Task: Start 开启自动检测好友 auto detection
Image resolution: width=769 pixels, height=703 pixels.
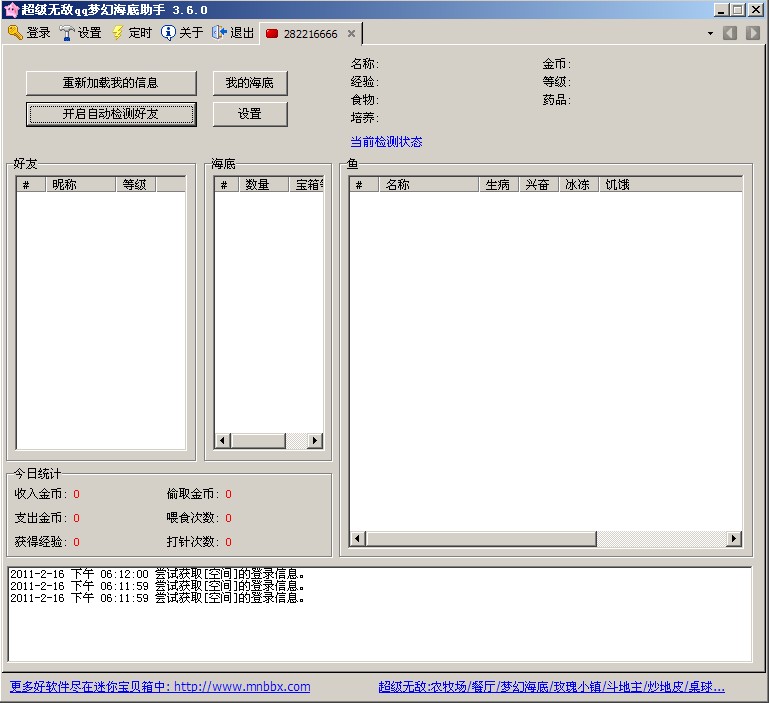Action: coord(110,114)
